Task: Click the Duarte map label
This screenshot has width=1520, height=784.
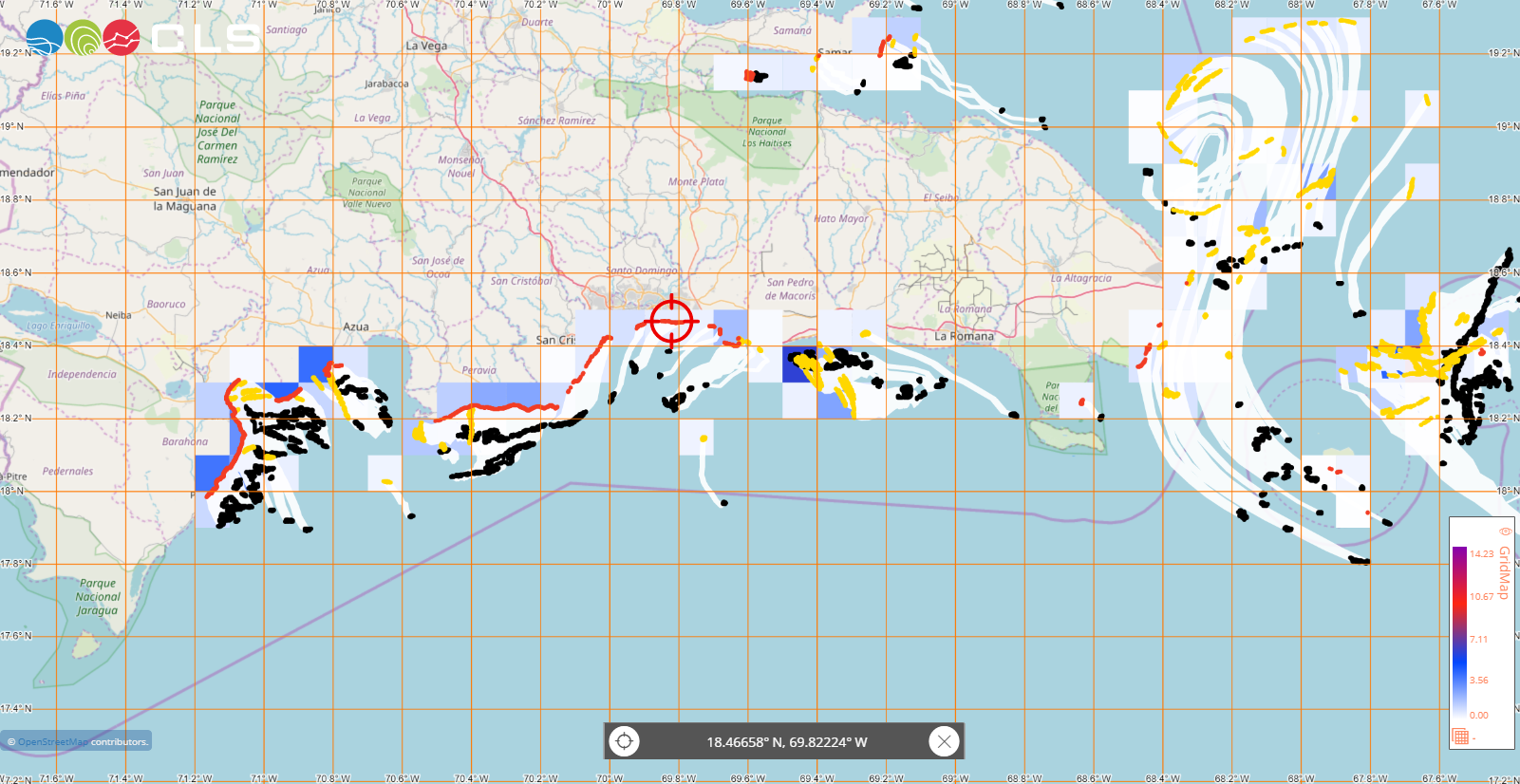Action: pyautogui.click(x=537, y=22)
